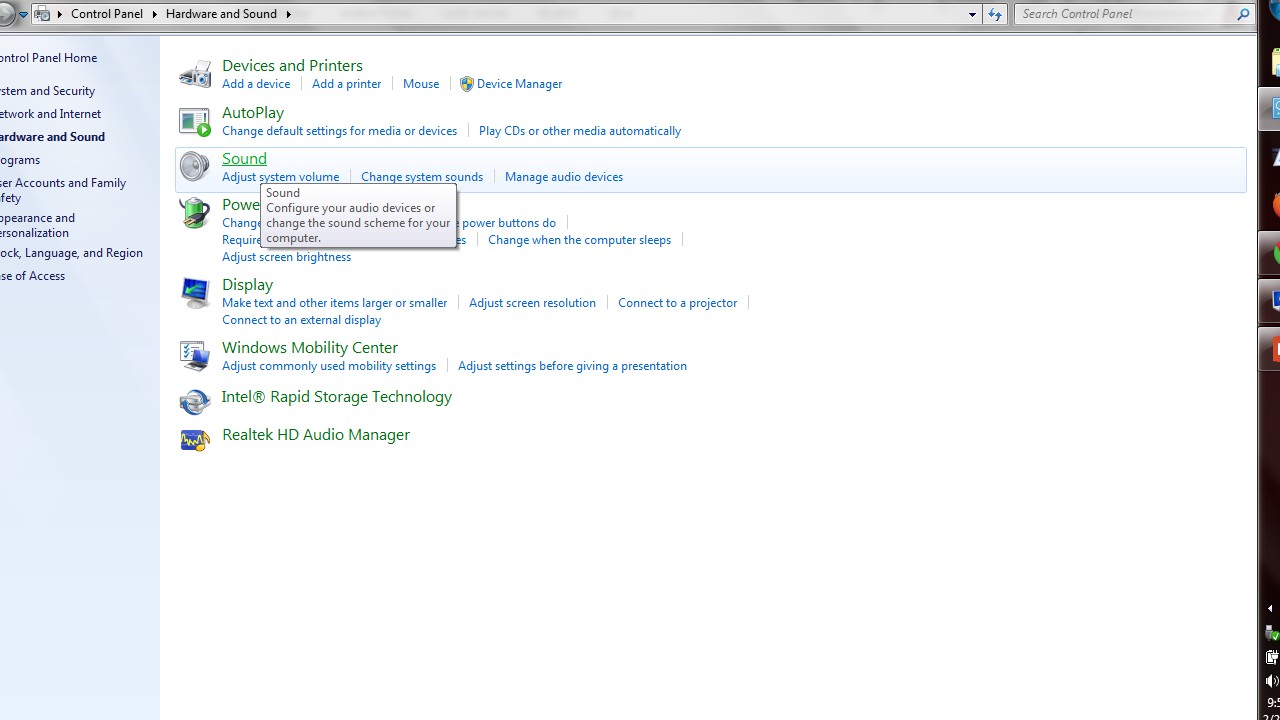This screenshot has width=1280, height=720.
Task: Click the AutoPlay category icon
Action: pos(195,121)
